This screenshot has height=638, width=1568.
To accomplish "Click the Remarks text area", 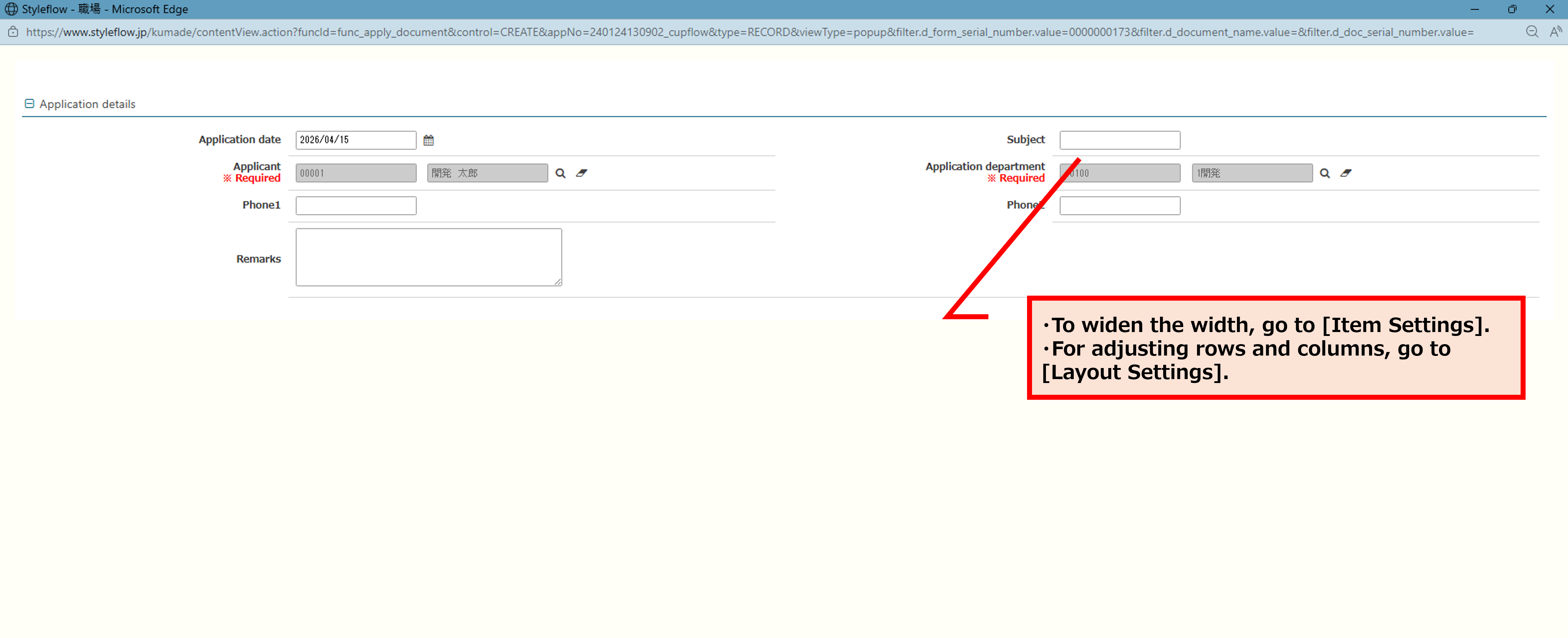I will coord(428,257).
